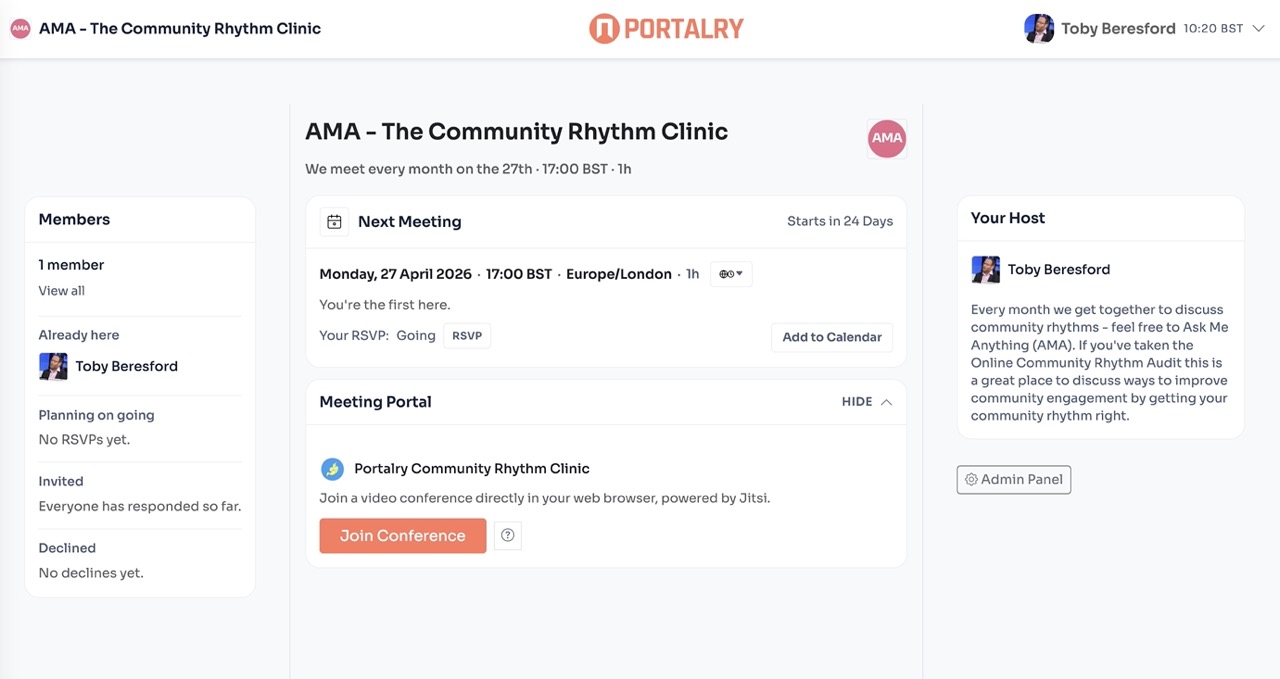Screen dimensions: 1280x679
Task: Click Toby Beresford's profile picture in the header
Action: click(x=1039, y=28)
